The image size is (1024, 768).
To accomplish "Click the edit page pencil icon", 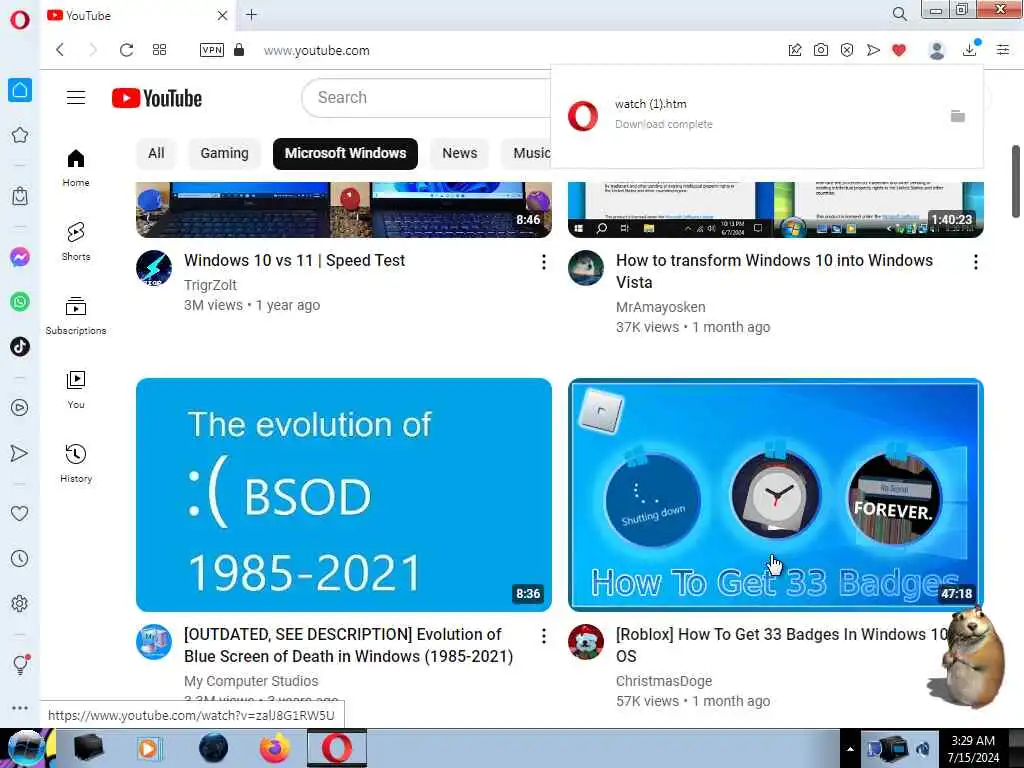I will (795, 50).
